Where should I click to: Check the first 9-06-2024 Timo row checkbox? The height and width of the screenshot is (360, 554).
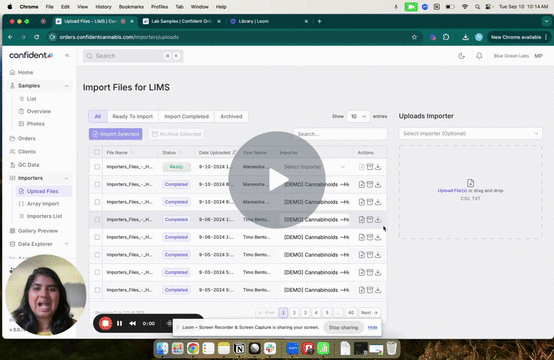(x=97, y=220)
